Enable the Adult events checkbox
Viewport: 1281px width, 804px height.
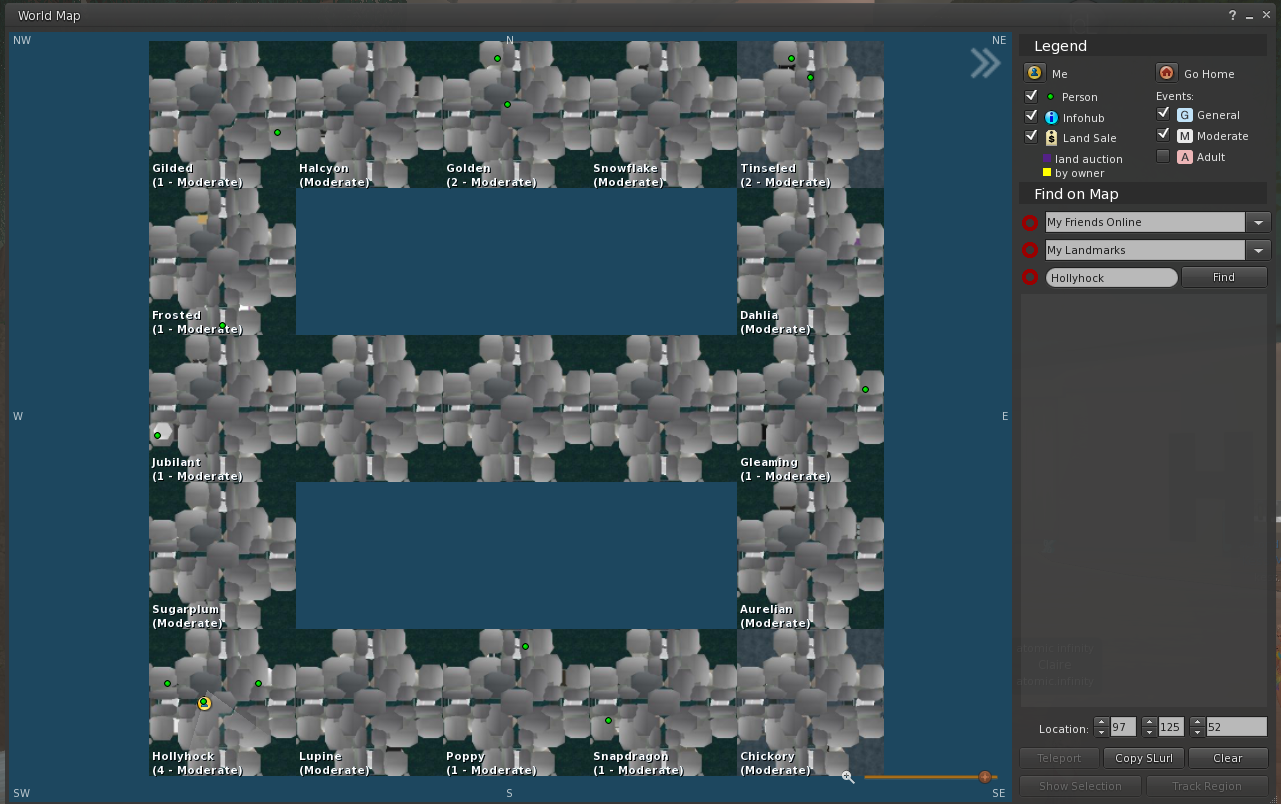(x=1163, y=156)
